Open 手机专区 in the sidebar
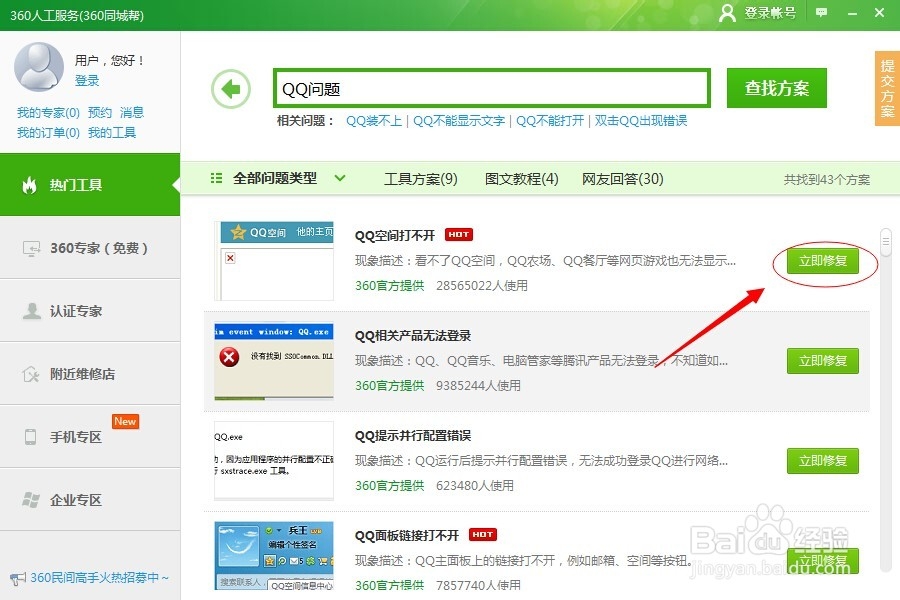900x600 pixels. pos(90,437)
